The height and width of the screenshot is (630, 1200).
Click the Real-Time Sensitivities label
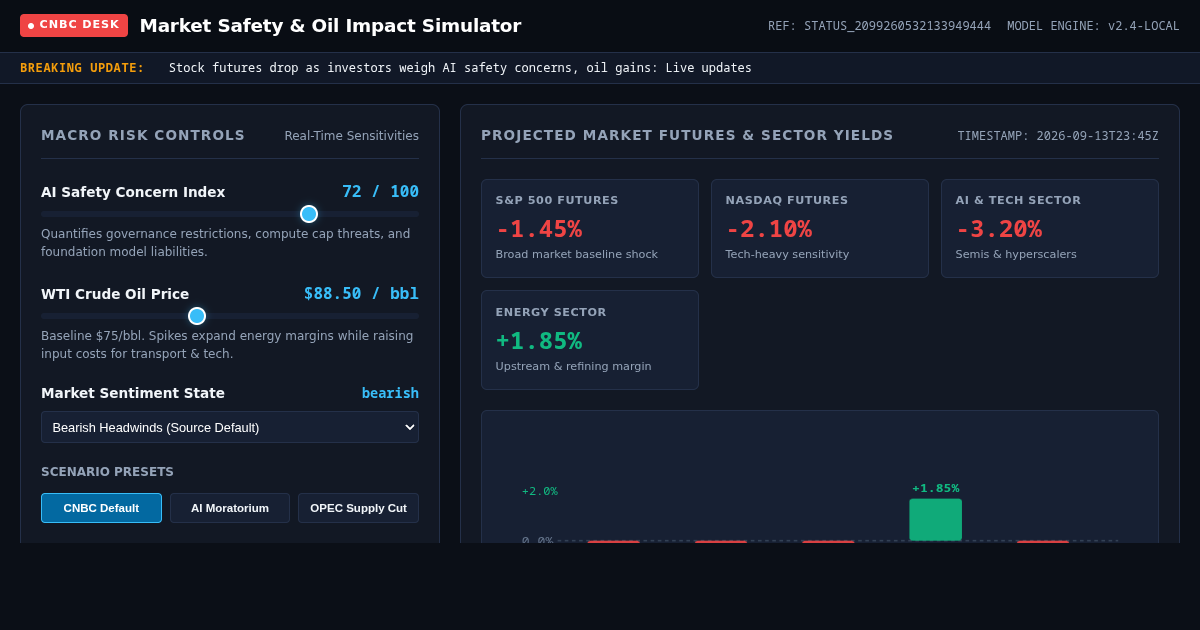pos(351,136)
